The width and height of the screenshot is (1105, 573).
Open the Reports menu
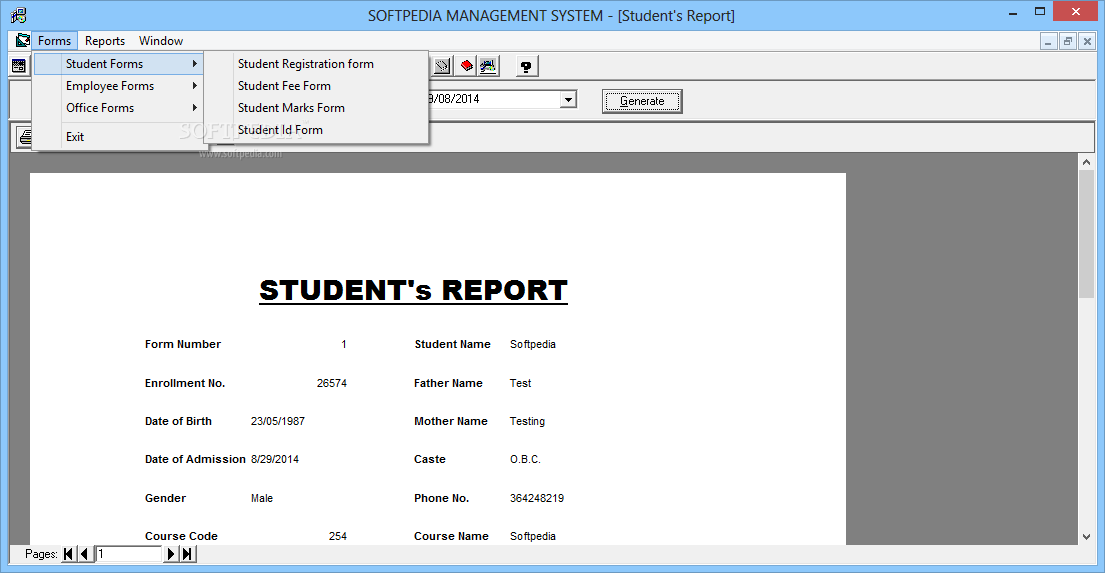click(105, 41)
